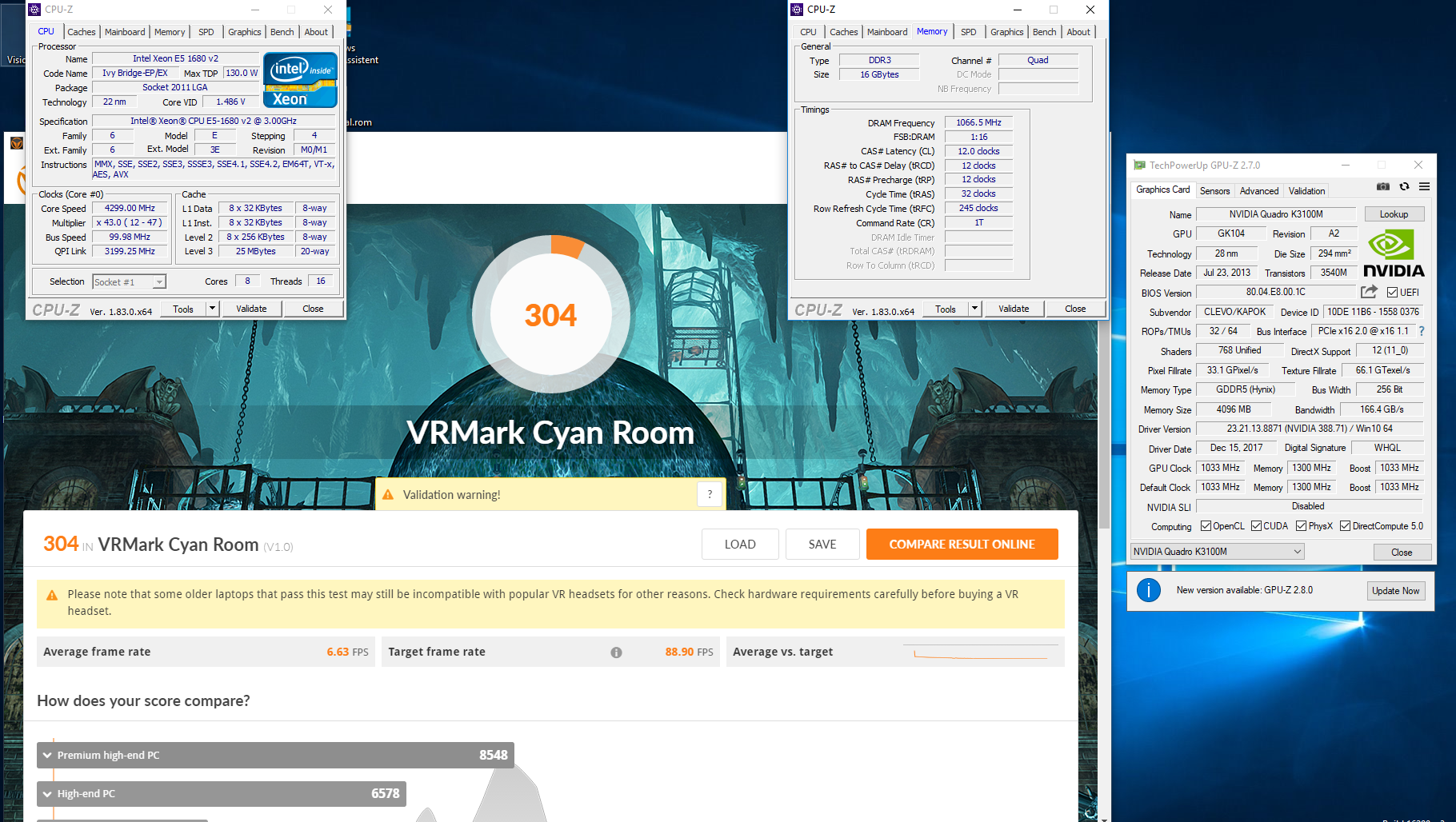Click the CPU-Z title bar icon of left window

(34, 10)
